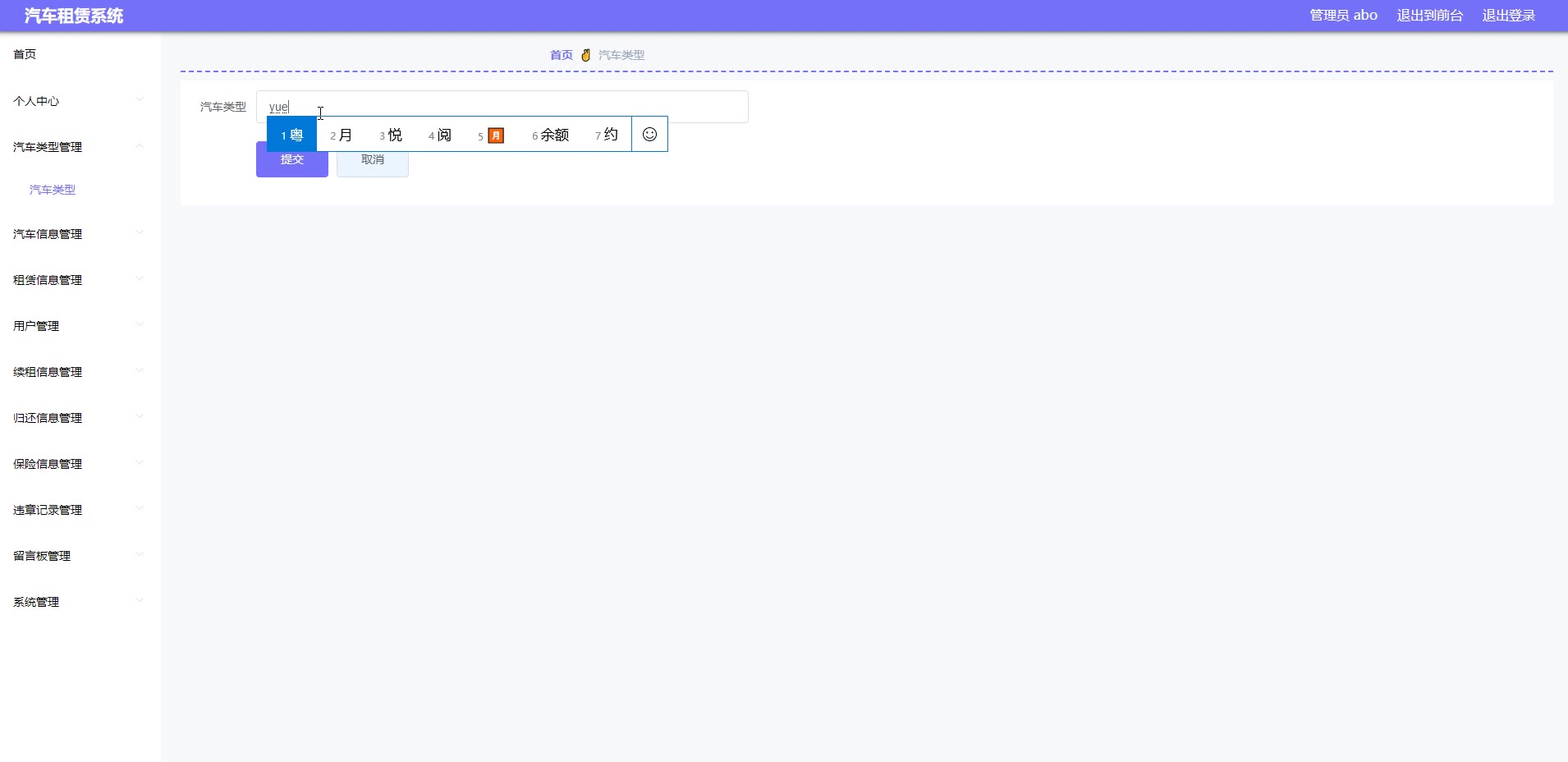Image resolution: width=1568 pixels, height=762 pixels.
Task: Expand chevron beside 个人中心
Action: [x=140, y=100]
